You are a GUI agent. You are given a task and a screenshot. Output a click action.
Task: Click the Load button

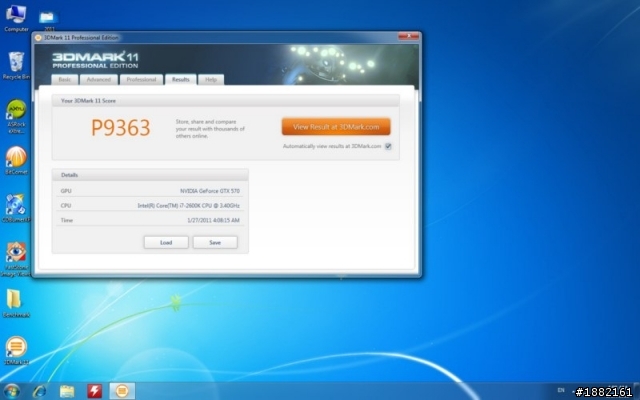click(x=166, y=242)
